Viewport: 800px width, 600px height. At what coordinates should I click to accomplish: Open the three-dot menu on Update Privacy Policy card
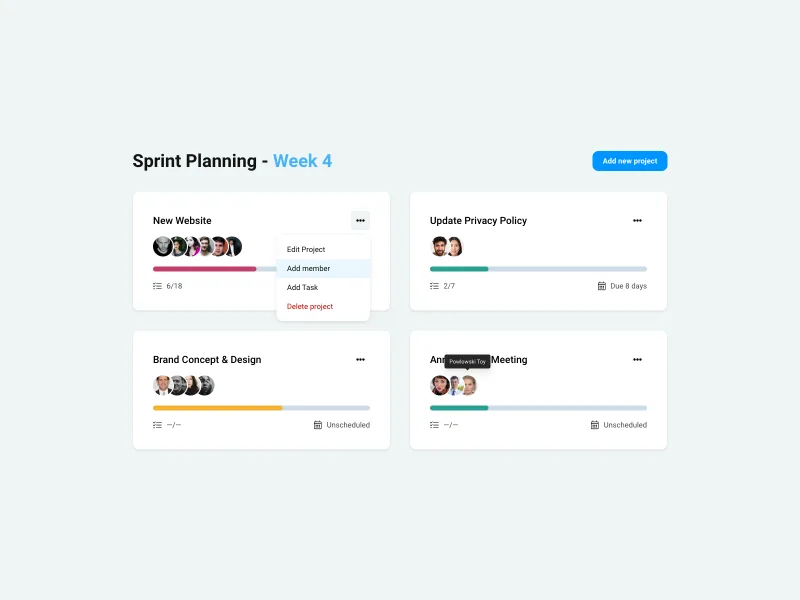(x=637, y=219)
